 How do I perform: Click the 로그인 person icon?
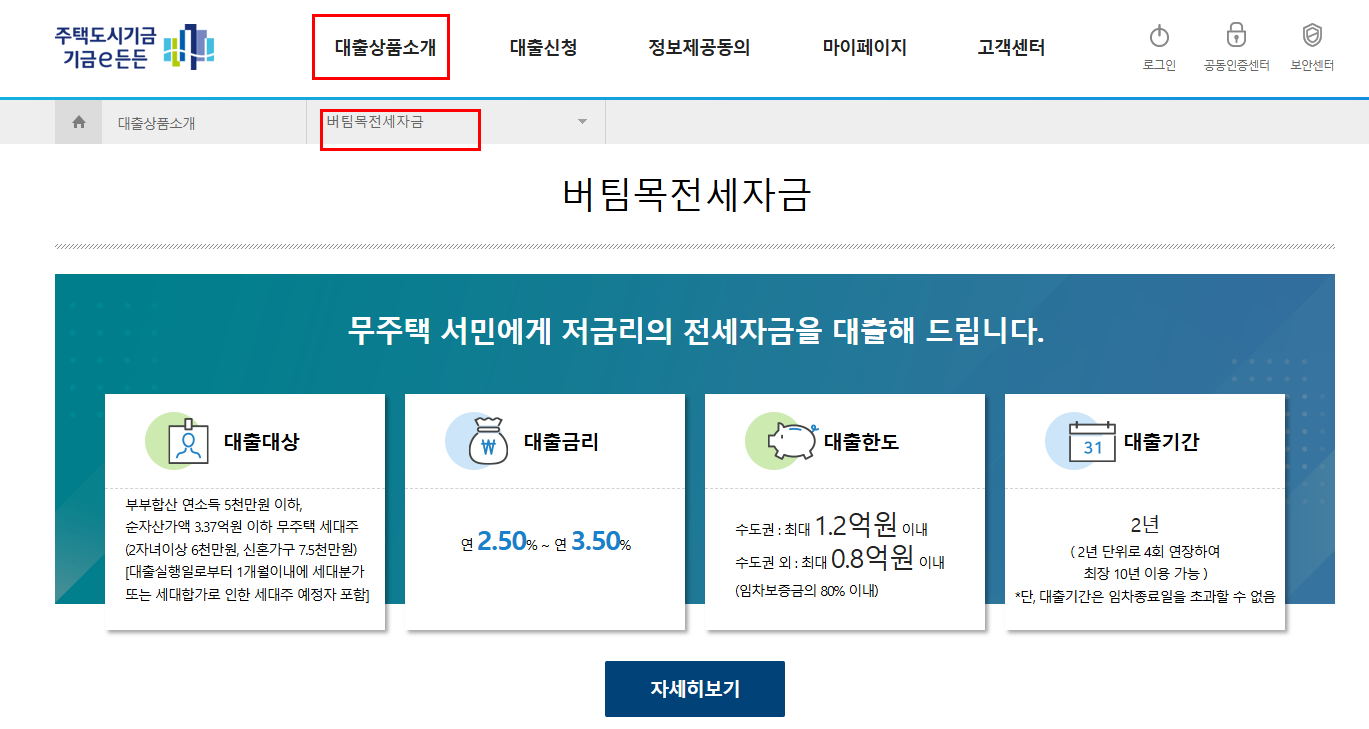(x=1157, y=35)
